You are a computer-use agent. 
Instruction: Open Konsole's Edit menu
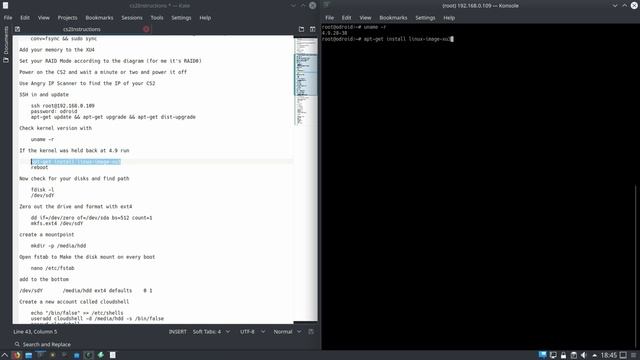point(347,18)
